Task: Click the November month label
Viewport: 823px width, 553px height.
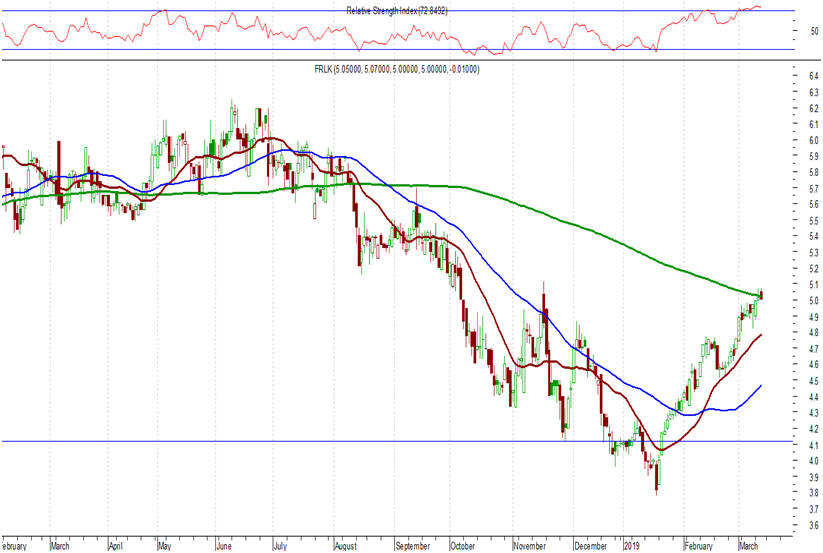Action: (x=530, y=546)
